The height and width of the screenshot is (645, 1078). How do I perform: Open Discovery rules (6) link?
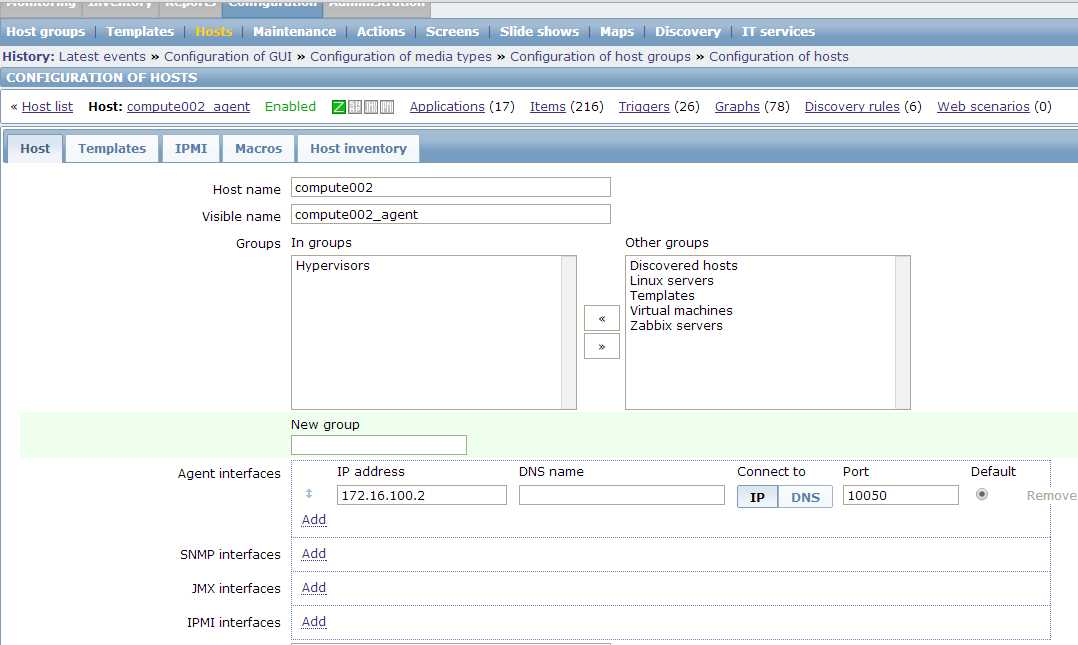click(x=852, y=107)
